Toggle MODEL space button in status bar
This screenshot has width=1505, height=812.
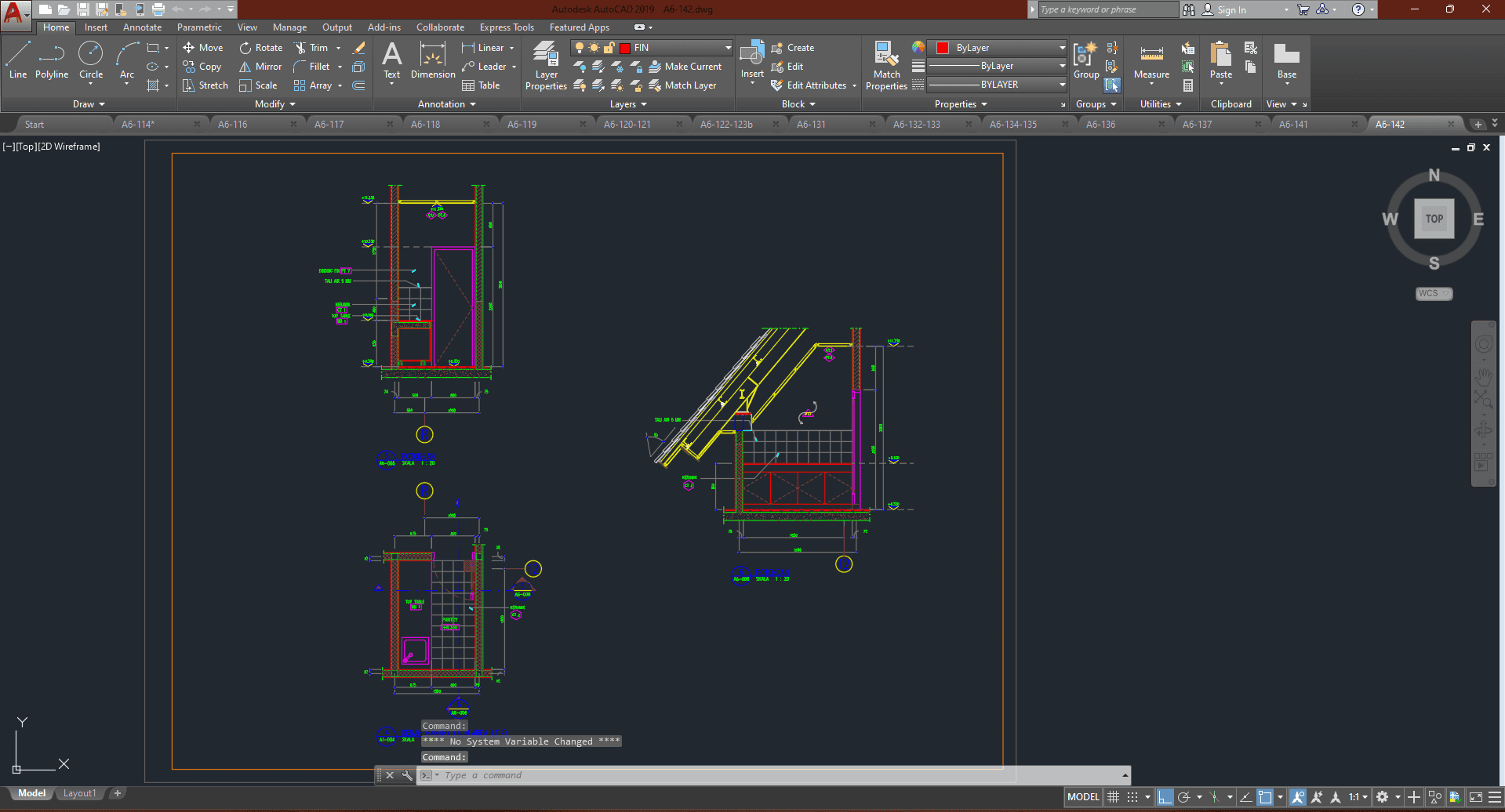[1083, 797]
